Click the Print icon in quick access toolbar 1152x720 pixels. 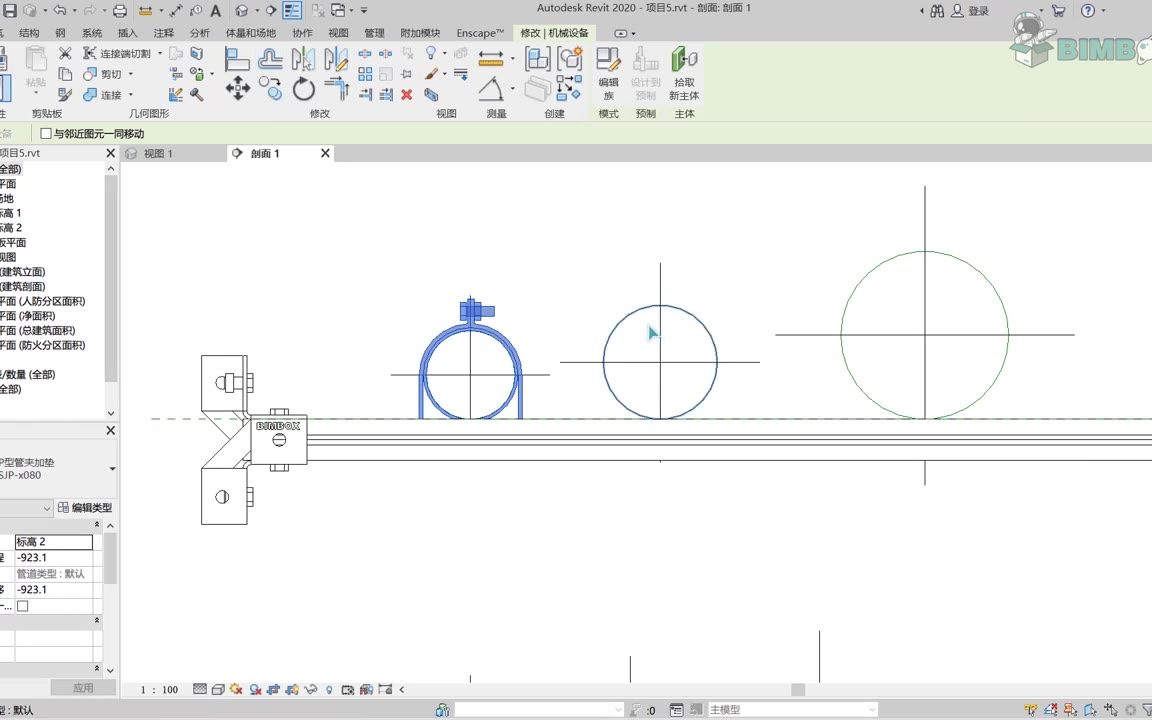pos(120,11)
